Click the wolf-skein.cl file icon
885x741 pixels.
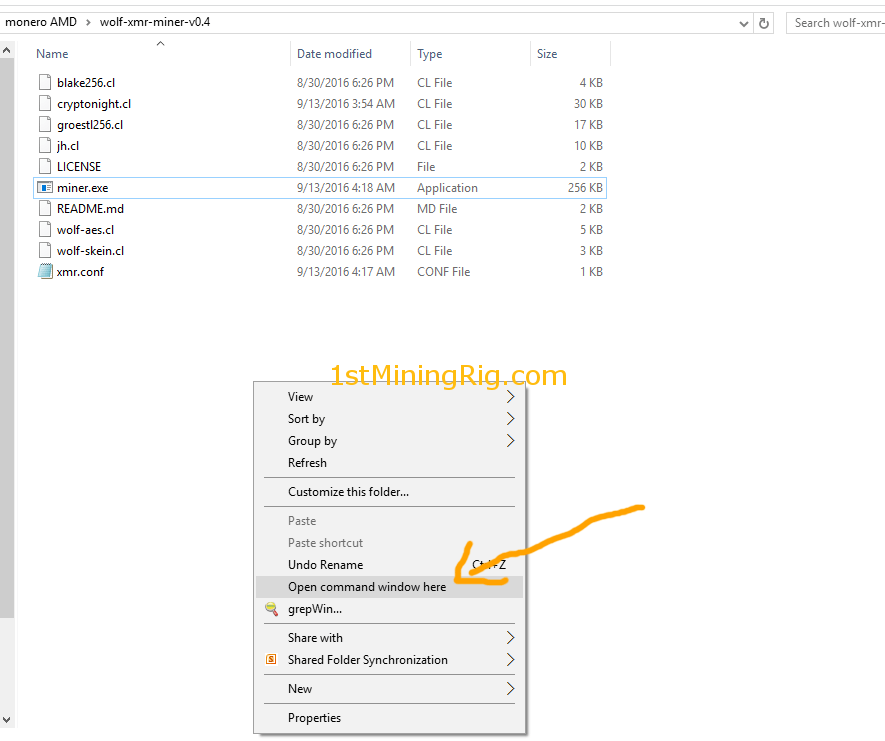[45, 251]
